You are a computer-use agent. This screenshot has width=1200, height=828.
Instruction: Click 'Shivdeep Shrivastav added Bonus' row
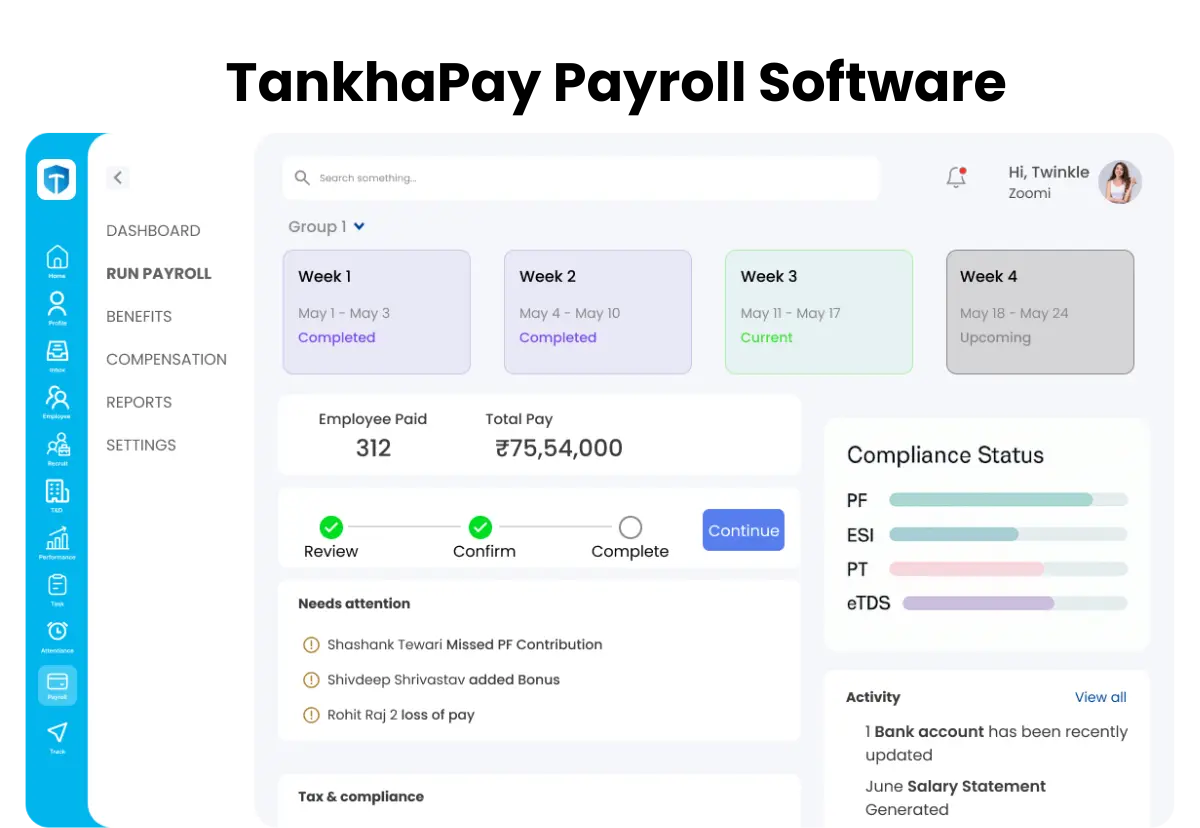[x=431, y=680]
